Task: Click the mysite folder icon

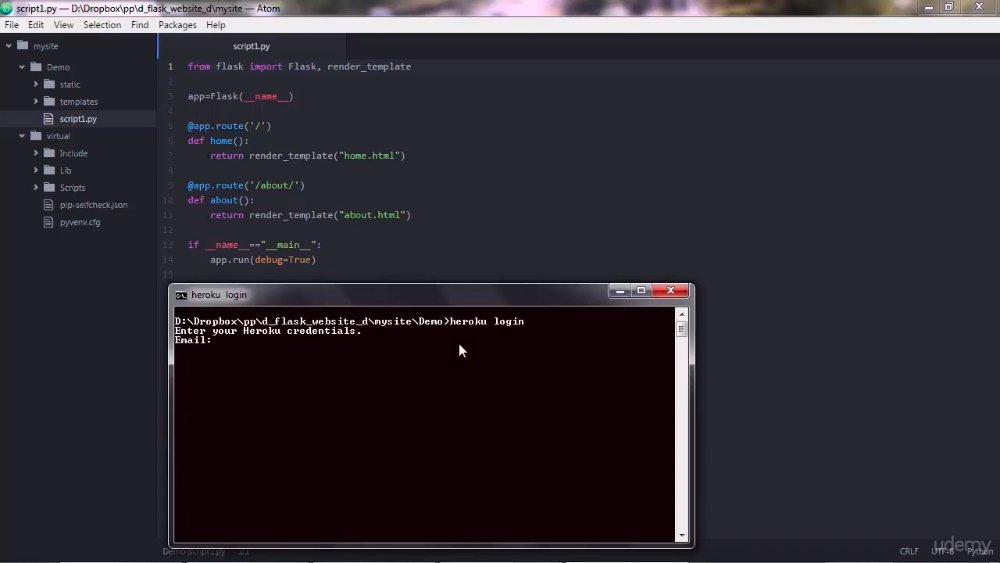Action: [x=23, y=45]
